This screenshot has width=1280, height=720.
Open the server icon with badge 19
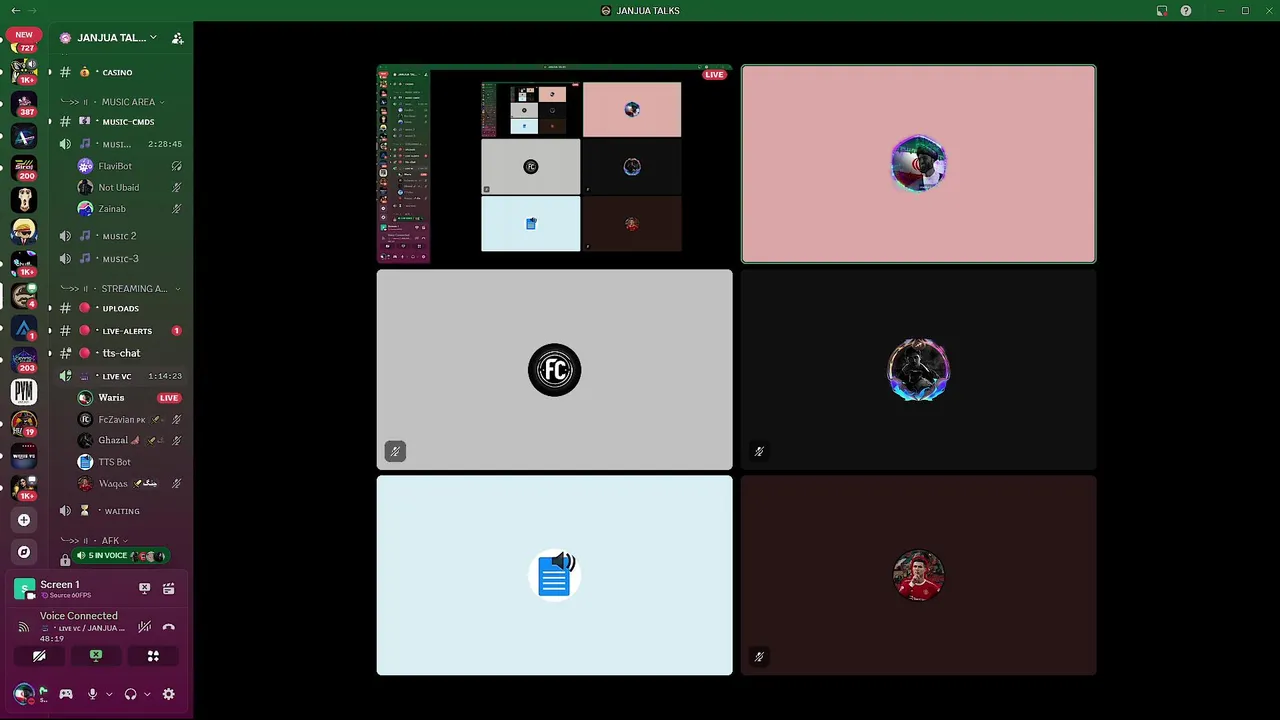point(24,424)
